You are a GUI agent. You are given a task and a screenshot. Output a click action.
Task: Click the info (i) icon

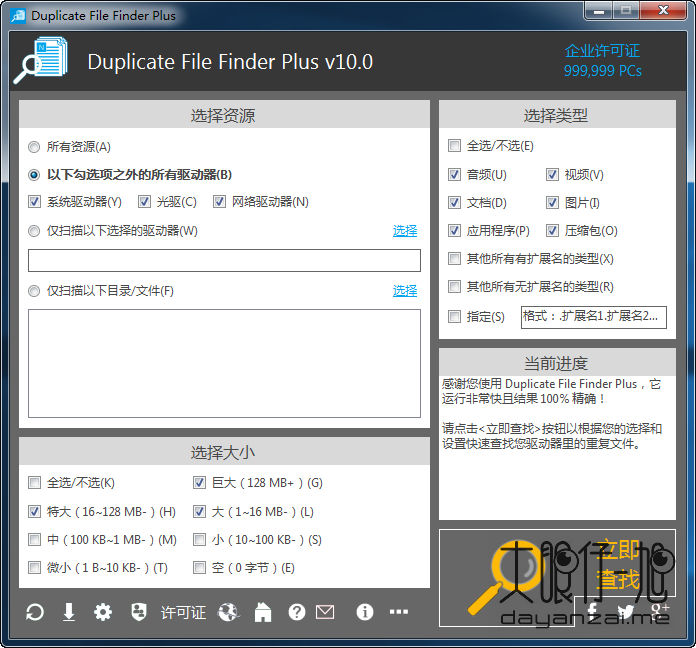tap(365, 612)
